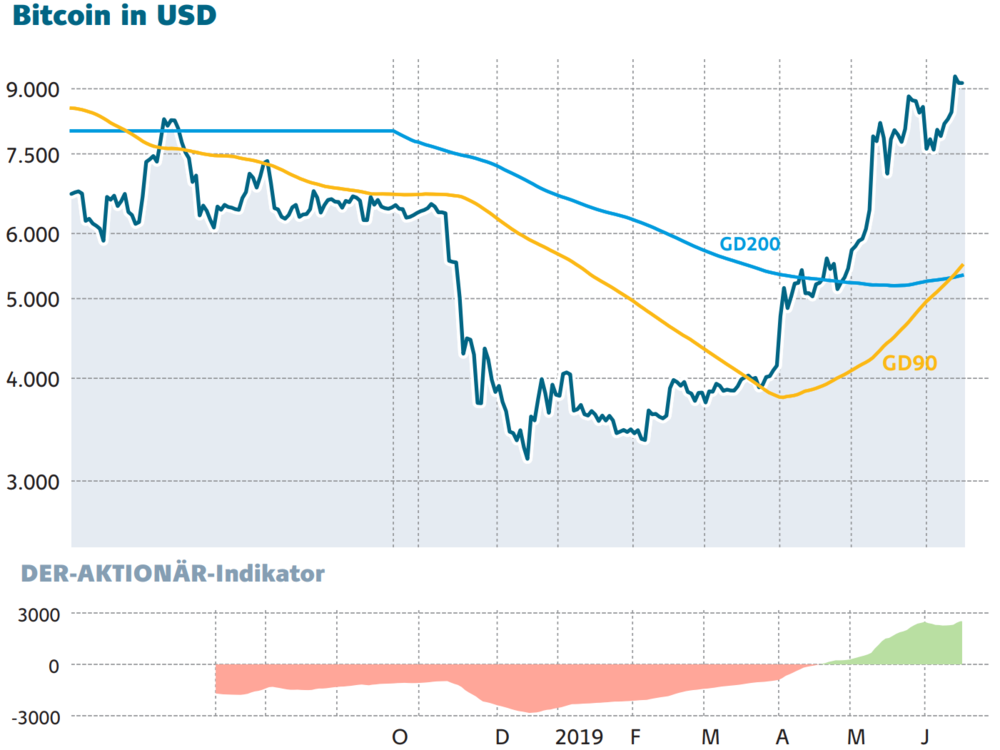Click the 3.000 price axis label
The image size is (1000, 750).
(33, 482)
